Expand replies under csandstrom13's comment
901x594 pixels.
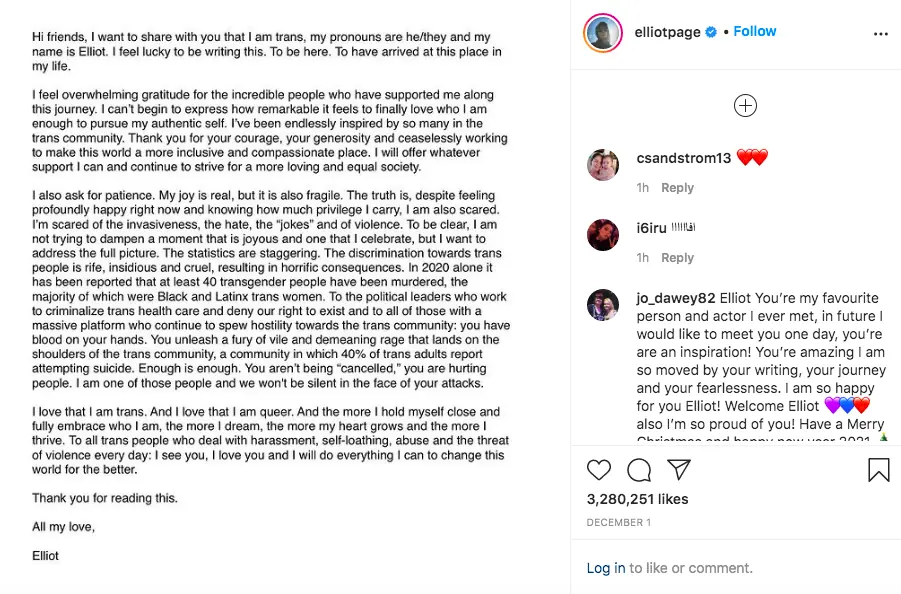click(x=677, y=187)
